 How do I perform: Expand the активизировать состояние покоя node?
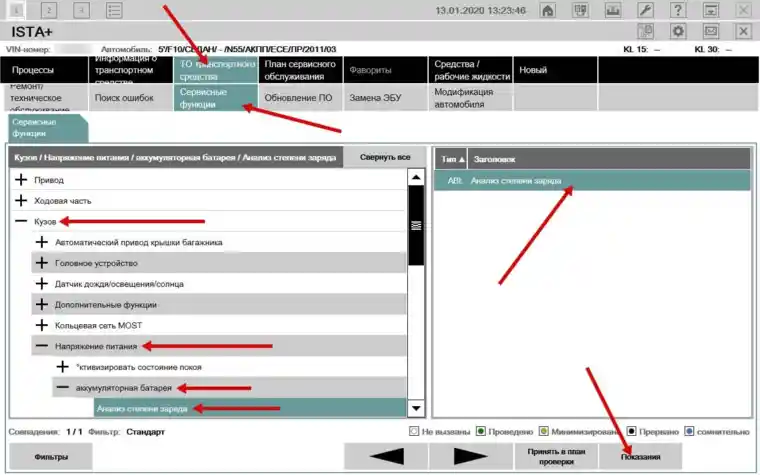click(63, 367)
